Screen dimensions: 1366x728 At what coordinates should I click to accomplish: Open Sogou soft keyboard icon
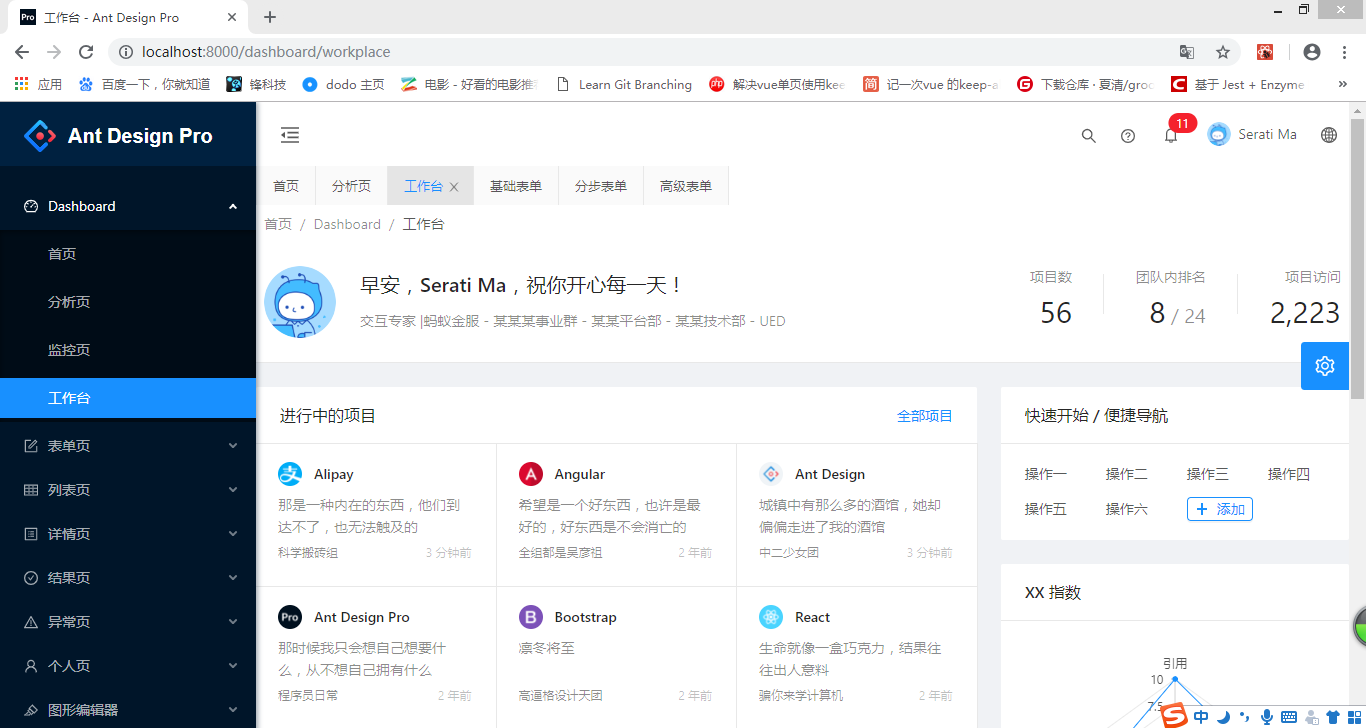tap(1289, 716)
